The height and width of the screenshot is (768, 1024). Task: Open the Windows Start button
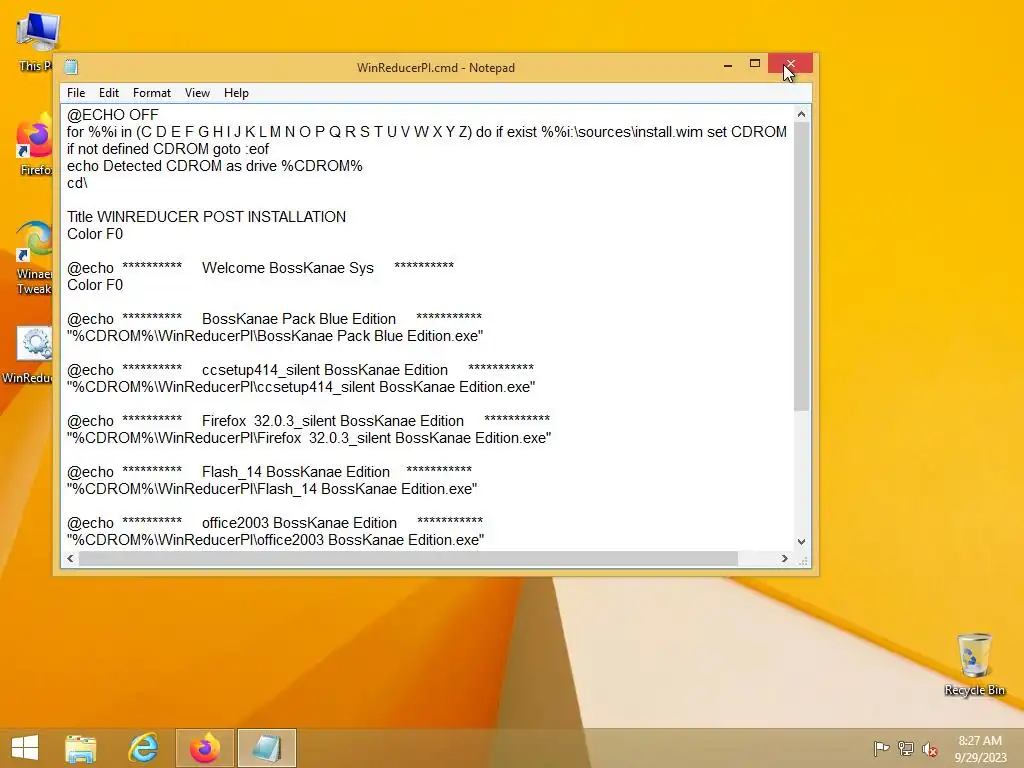(x=25, y=748)
